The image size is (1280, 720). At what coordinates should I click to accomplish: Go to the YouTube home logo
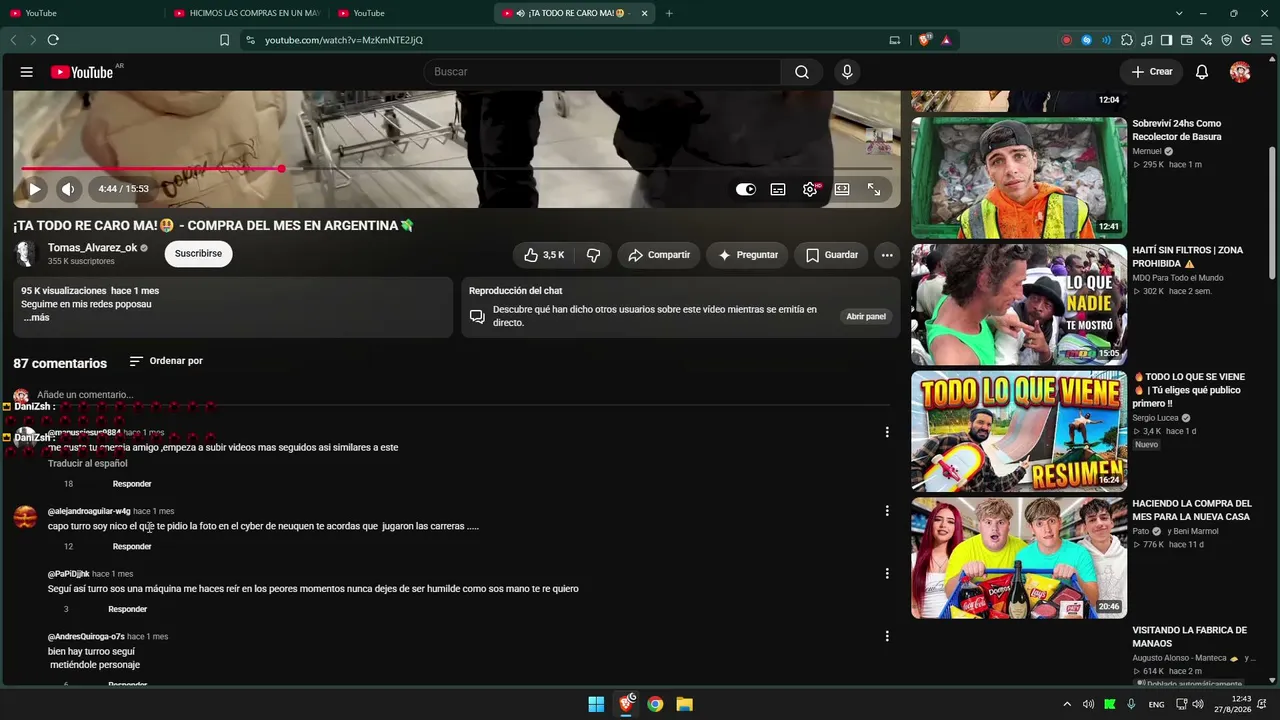click(82, 72)
